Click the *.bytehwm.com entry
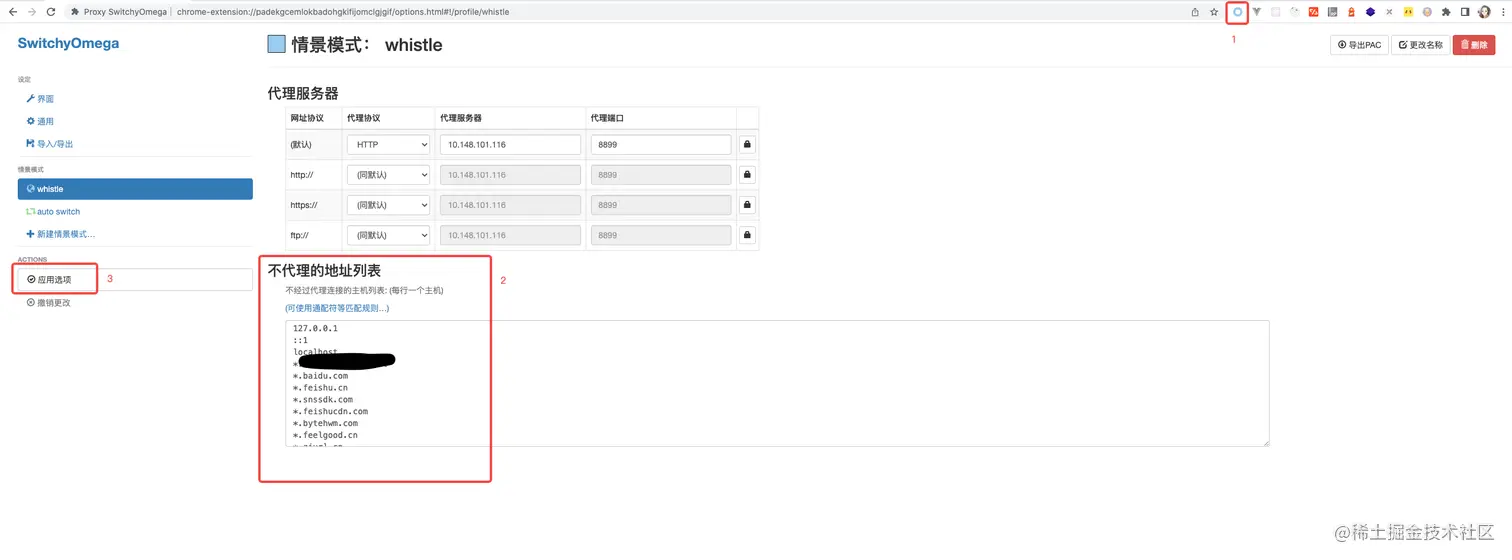 (x=325, y=423)
